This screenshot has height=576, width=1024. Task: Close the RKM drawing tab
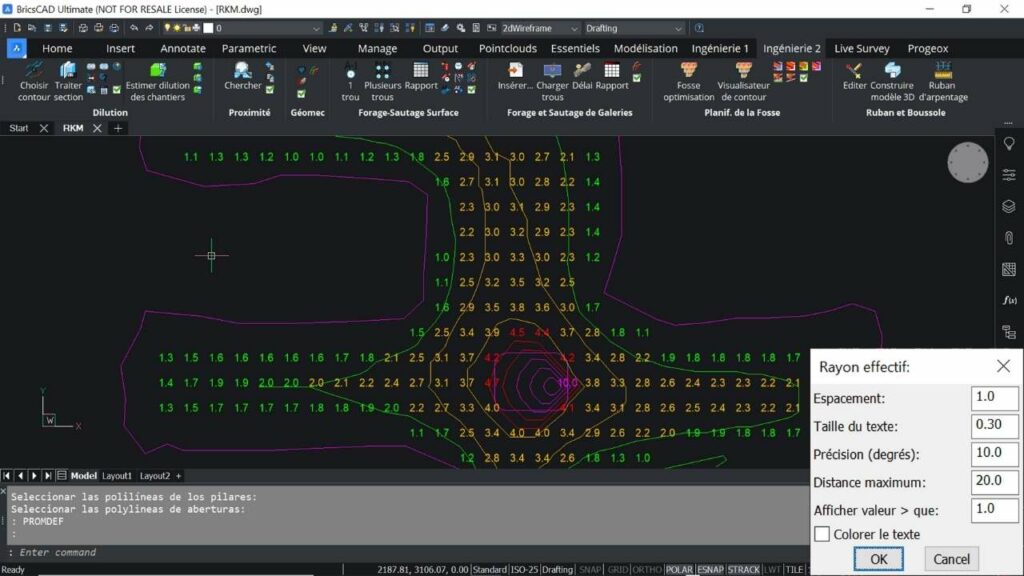pyautogui.click(x=97, y=128)
